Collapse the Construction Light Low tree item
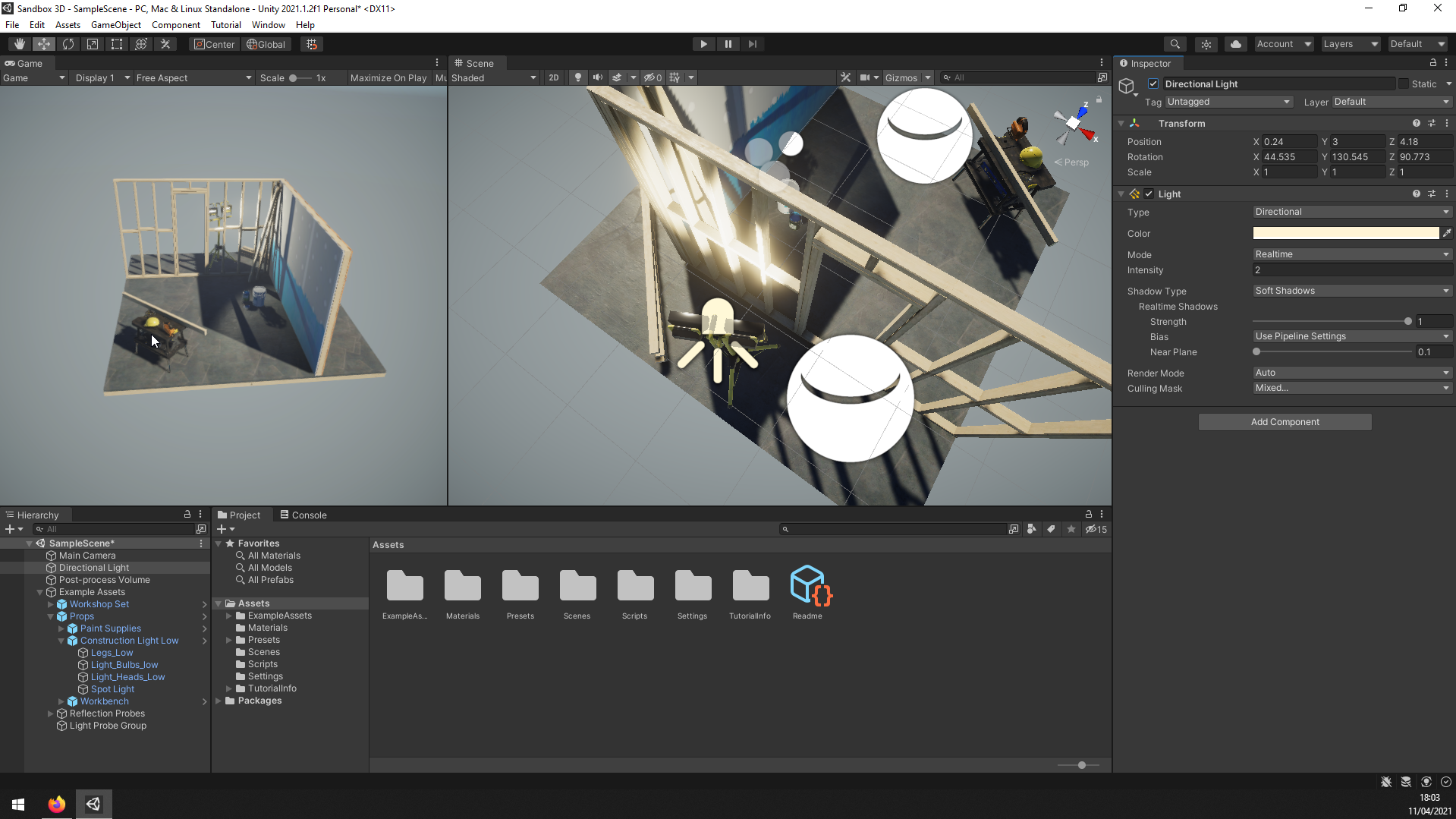The width and height of the screenshot is (1456, 819). (61, 641)
